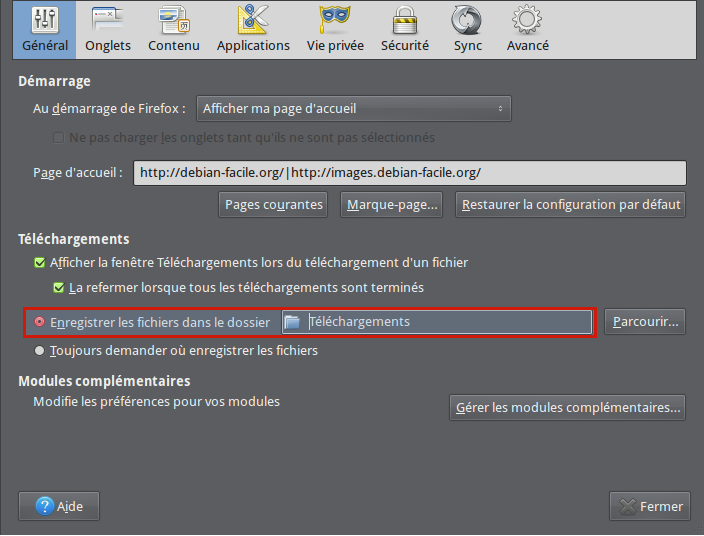The image size is (704, 536).
Task: Expand the Au démarrage de Firefox dropdown
Action: (353, 108)
